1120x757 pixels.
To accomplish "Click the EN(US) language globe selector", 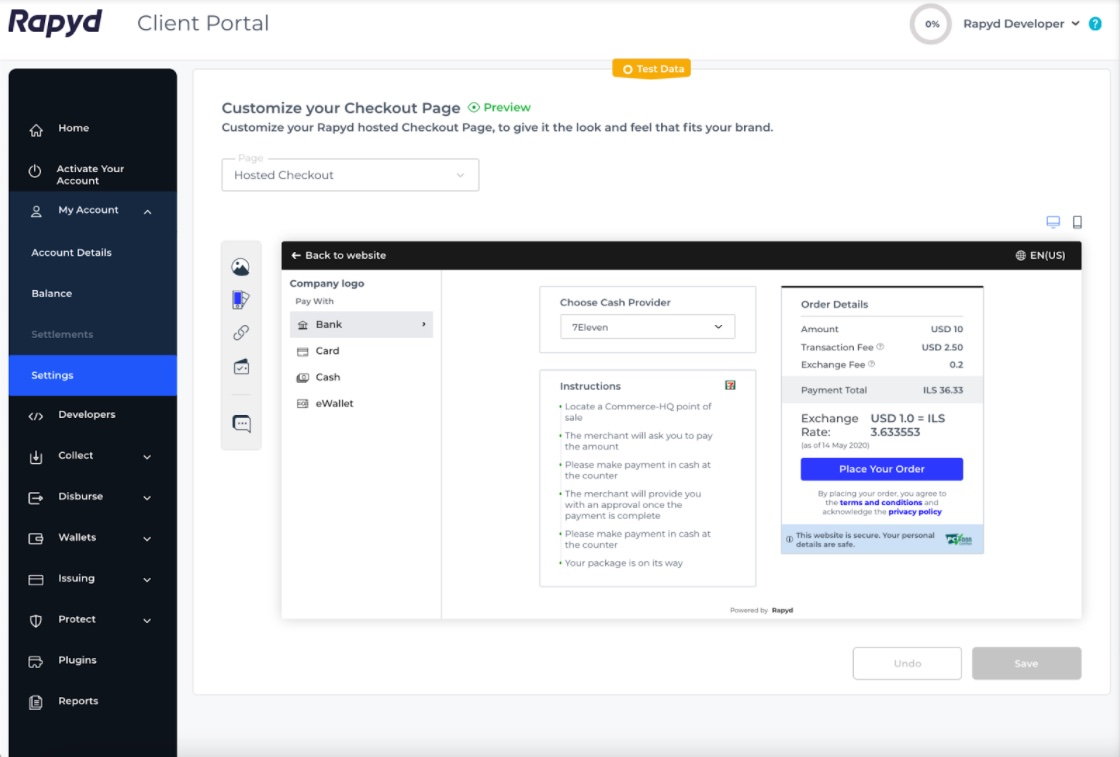I will click(x=1040, y=256).
